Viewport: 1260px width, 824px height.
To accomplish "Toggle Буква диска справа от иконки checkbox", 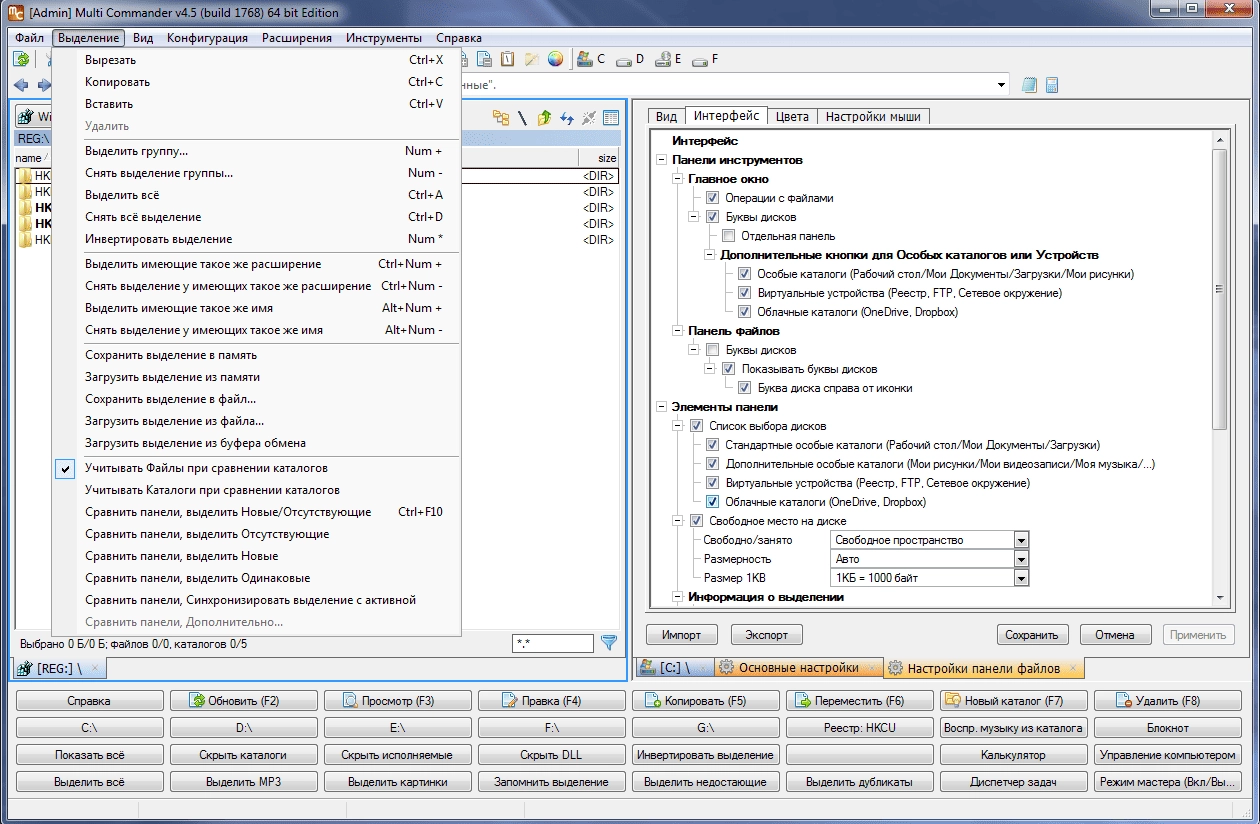I will pyautogui.click(x=744, y=388).
